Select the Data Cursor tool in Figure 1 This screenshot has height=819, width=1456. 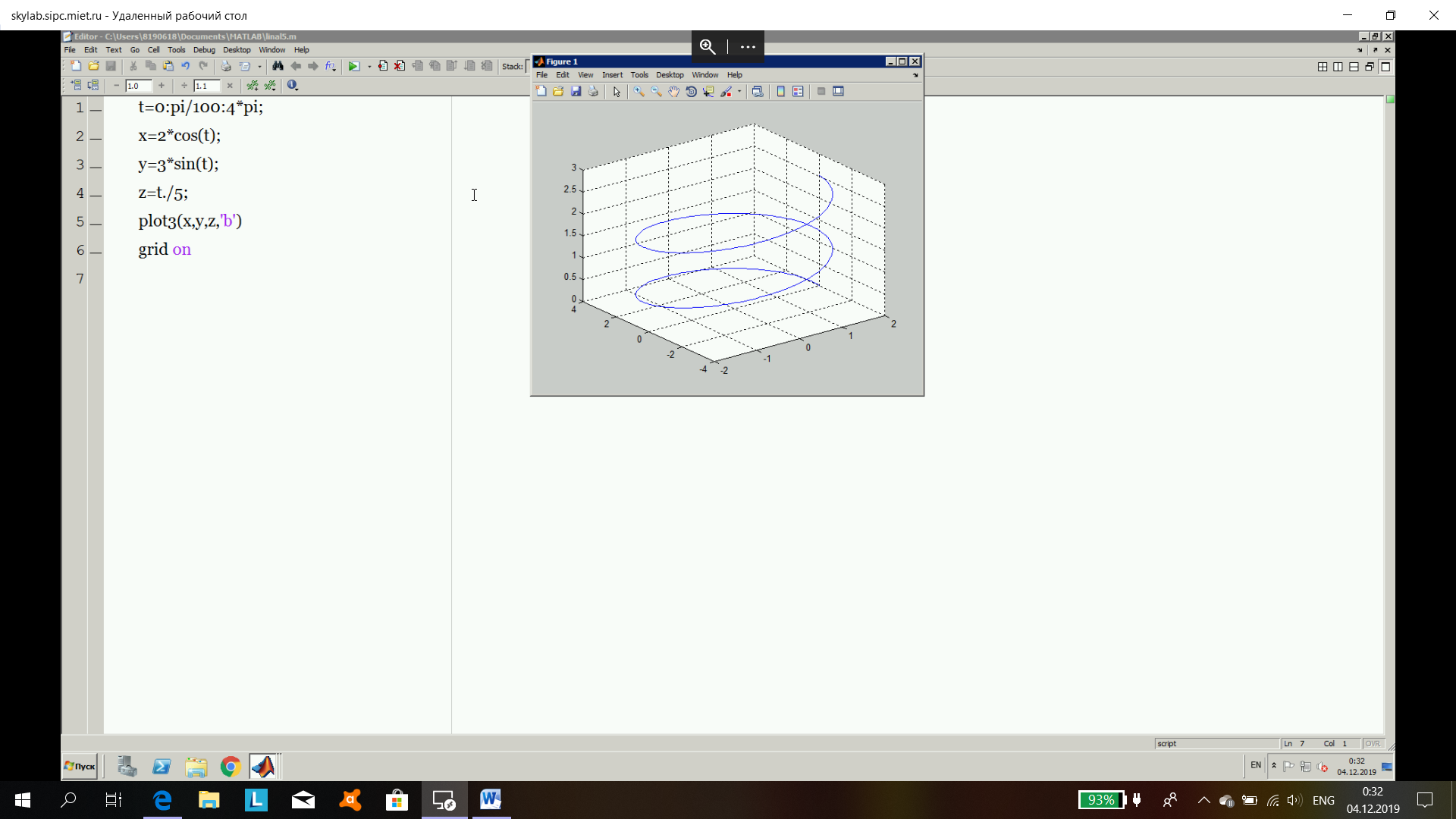[x=708, y=91]
